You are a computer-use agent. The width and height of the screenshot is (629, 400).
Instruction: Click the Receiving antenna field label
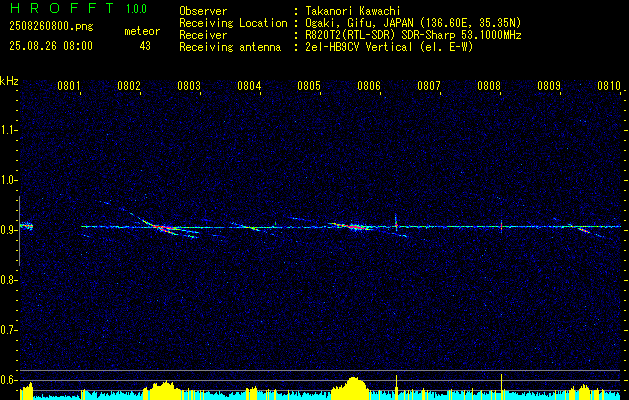point(230,47)
